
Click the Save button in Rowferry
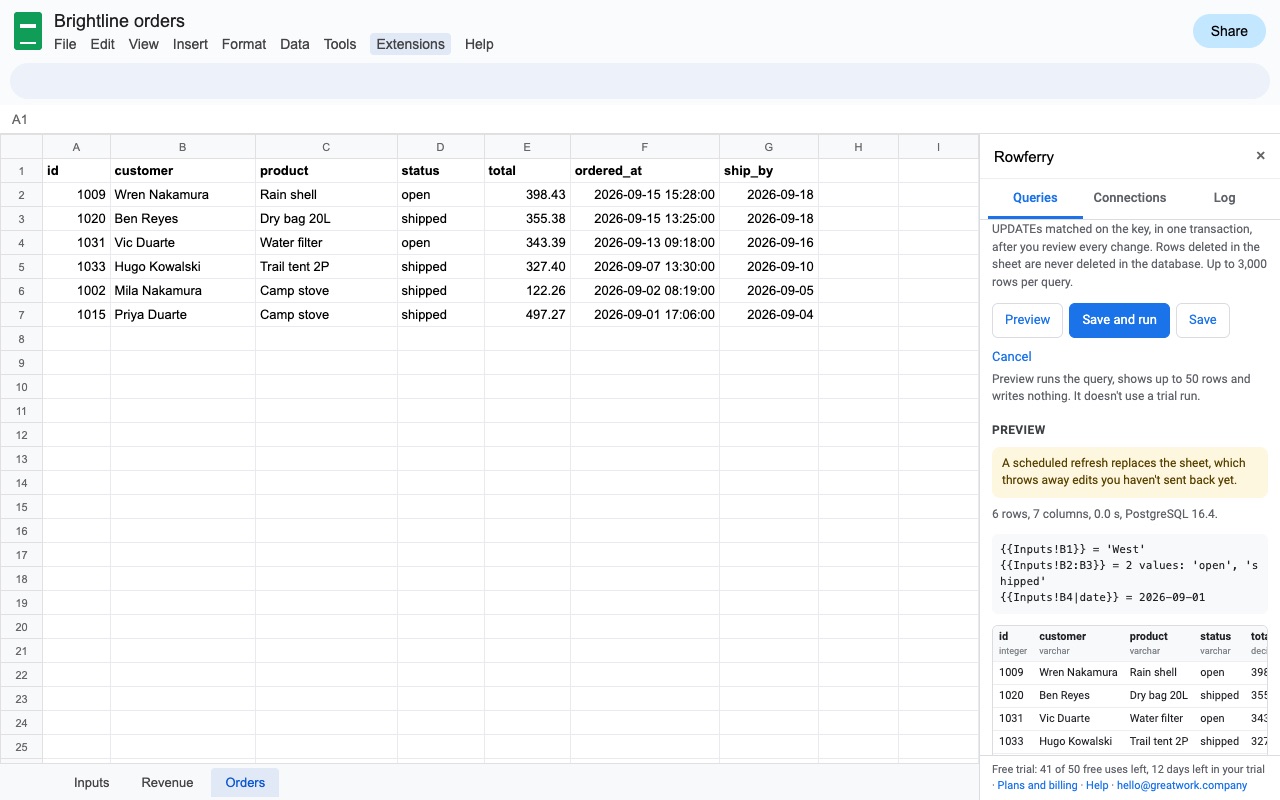(1203, 320)
